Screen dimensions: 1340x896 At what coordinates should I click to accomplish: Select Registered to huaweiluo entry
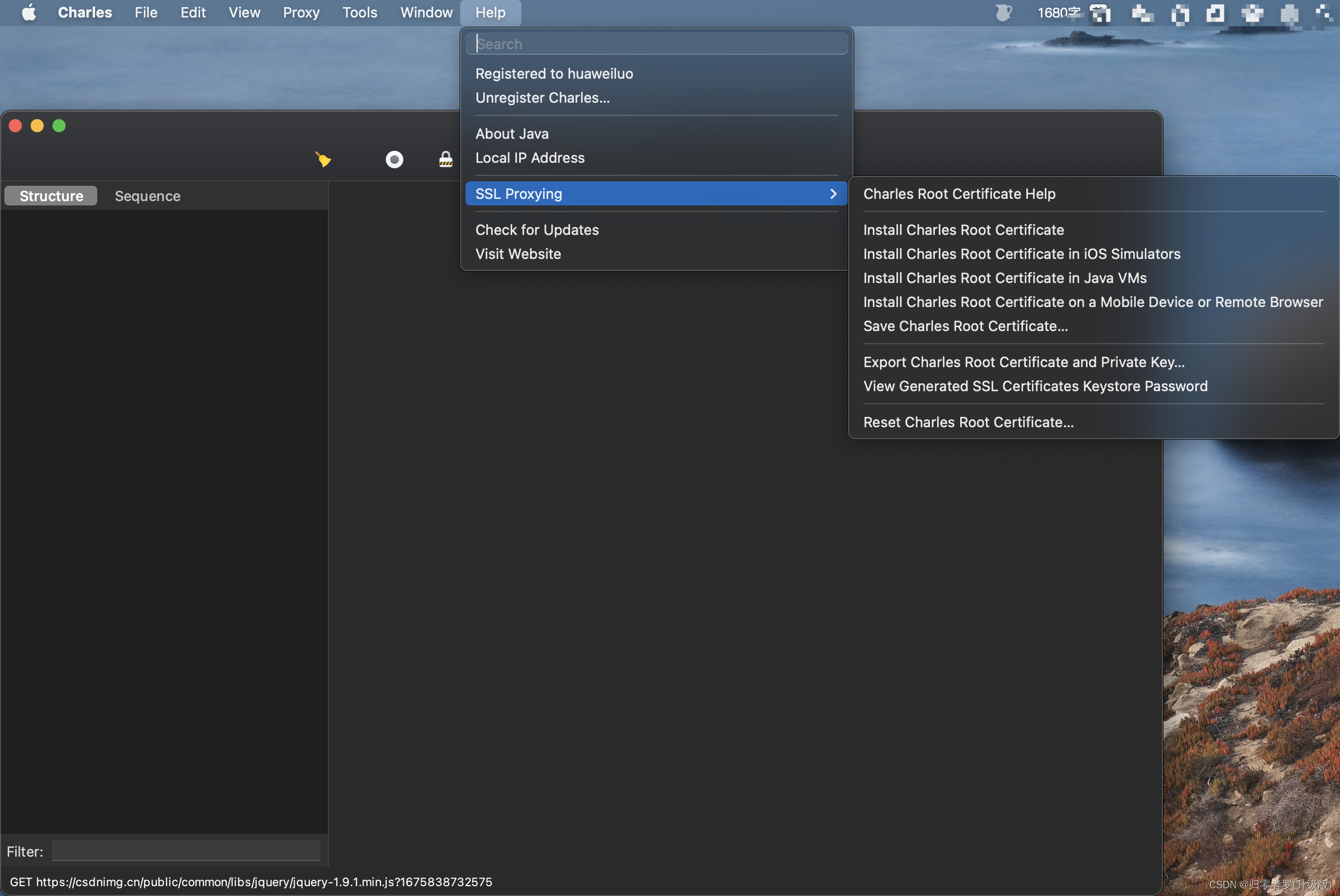656,74
